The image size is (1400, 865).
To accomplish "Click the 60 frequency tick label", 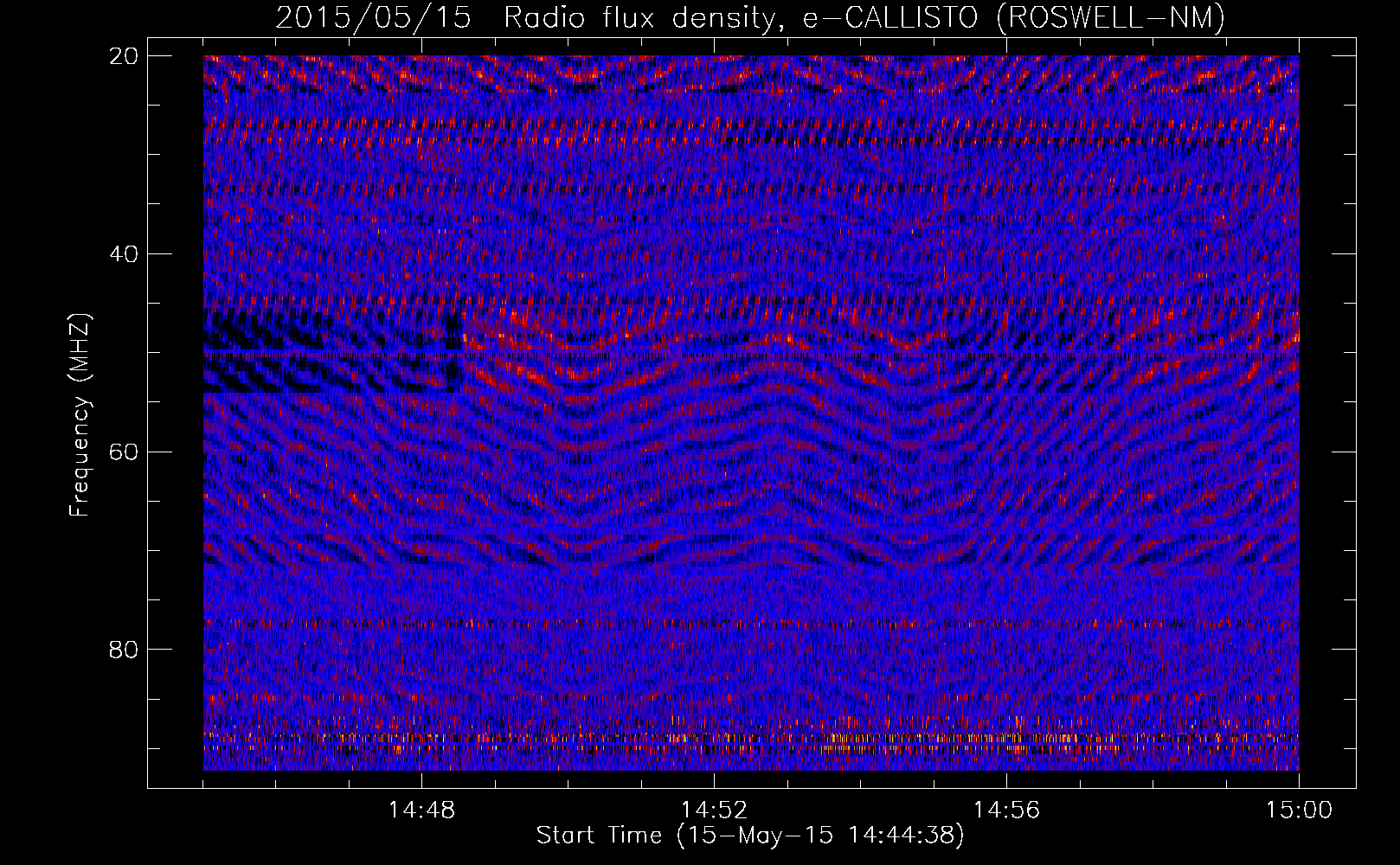I will coord(124,452).
